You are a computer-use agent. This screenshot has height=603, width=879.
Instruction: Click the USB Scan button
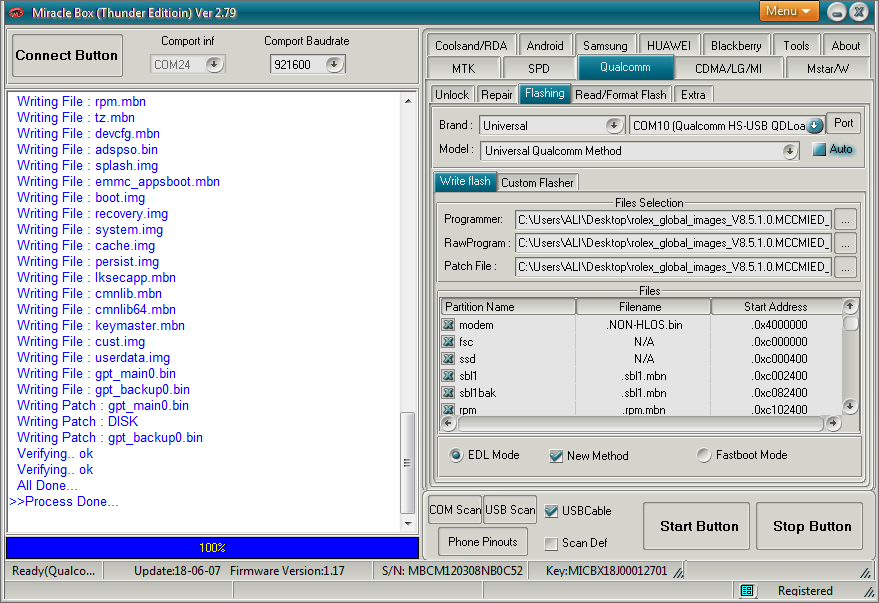coord(510,509)
